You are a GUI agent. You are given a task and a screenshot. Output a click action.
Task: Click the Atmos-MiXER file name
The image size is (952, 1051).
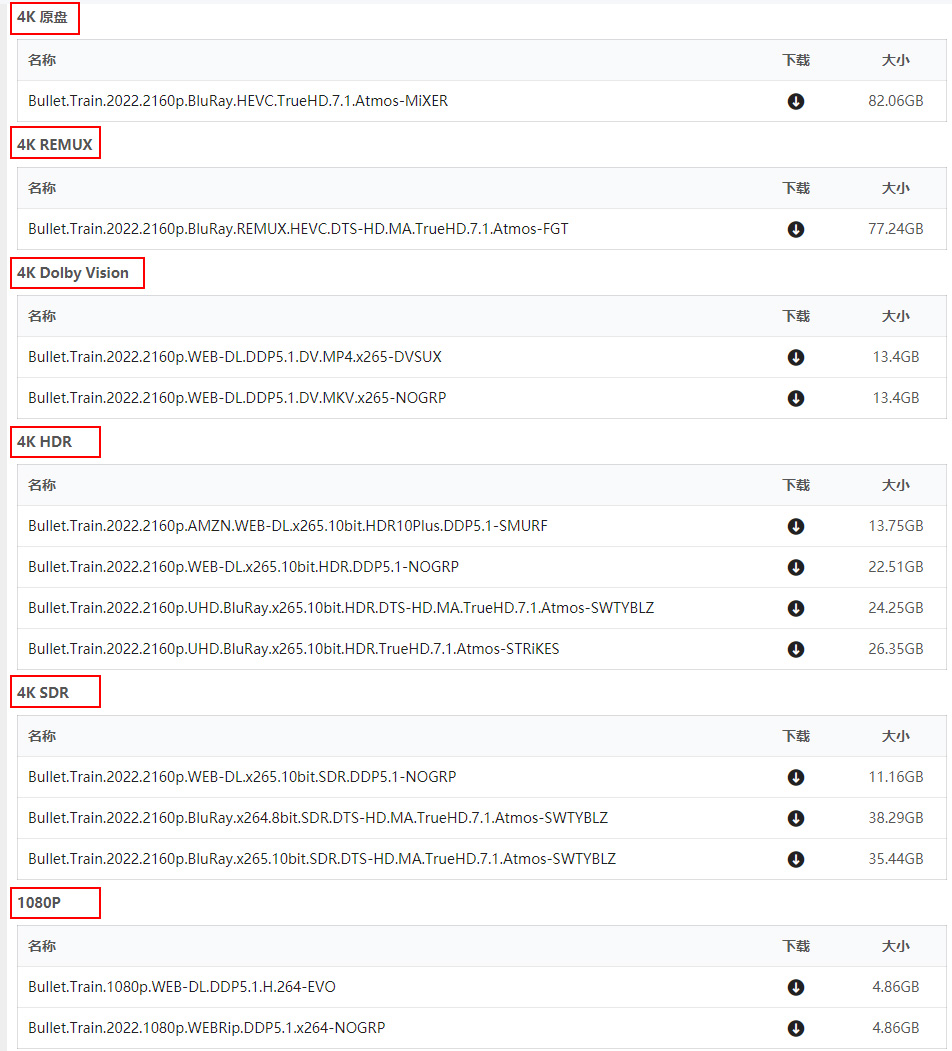[238, 101]
